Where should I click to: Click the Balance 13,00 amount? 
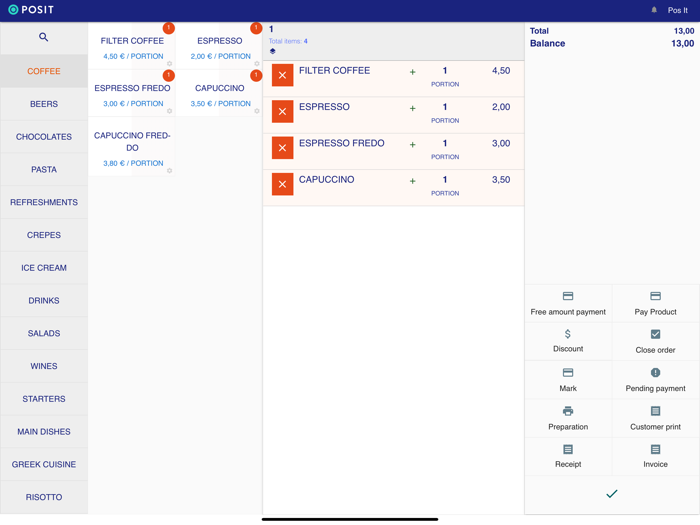[683, 43]
